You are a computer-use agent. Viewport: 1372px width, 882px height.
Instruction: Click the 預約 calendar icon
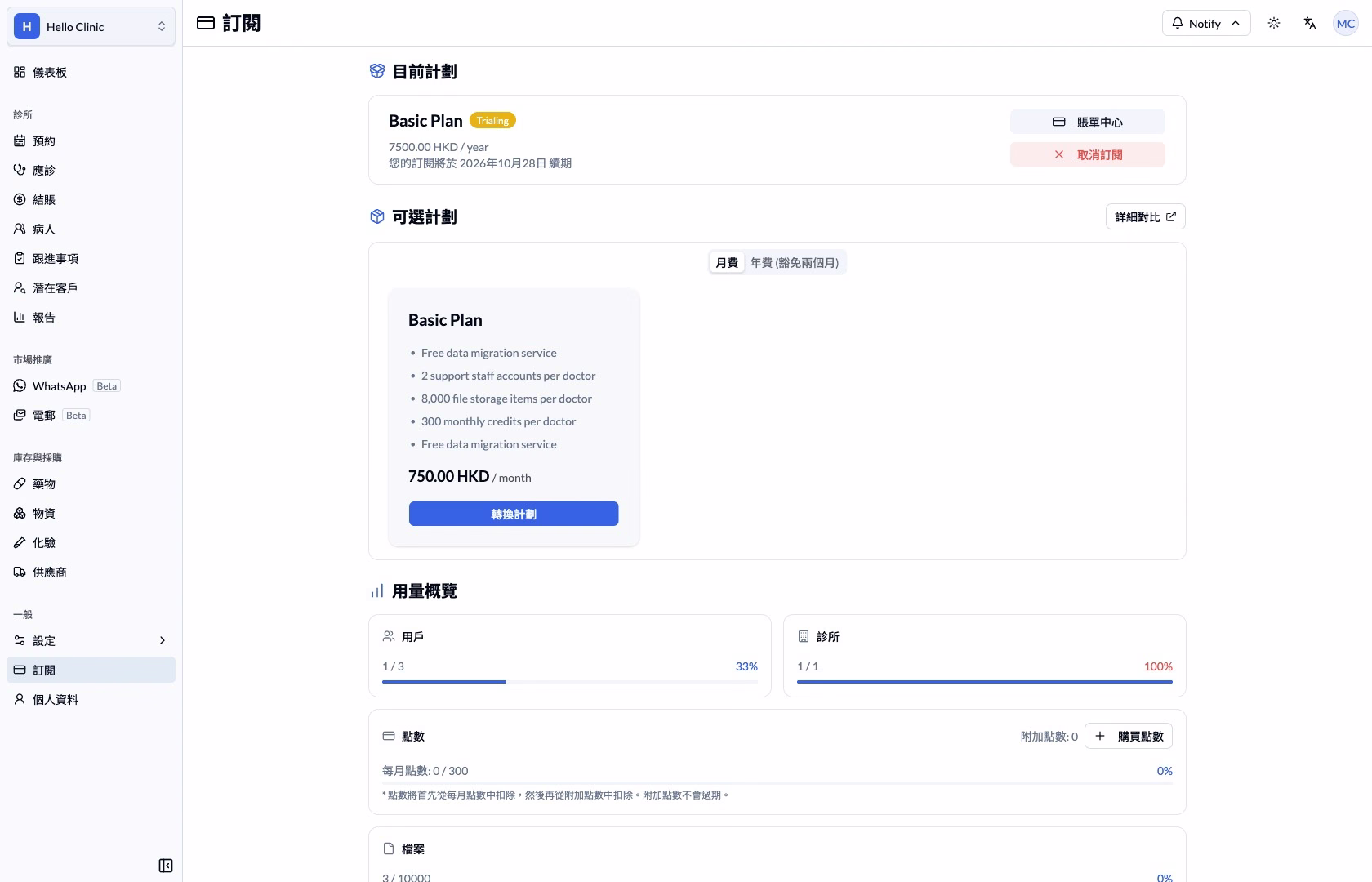20,140
